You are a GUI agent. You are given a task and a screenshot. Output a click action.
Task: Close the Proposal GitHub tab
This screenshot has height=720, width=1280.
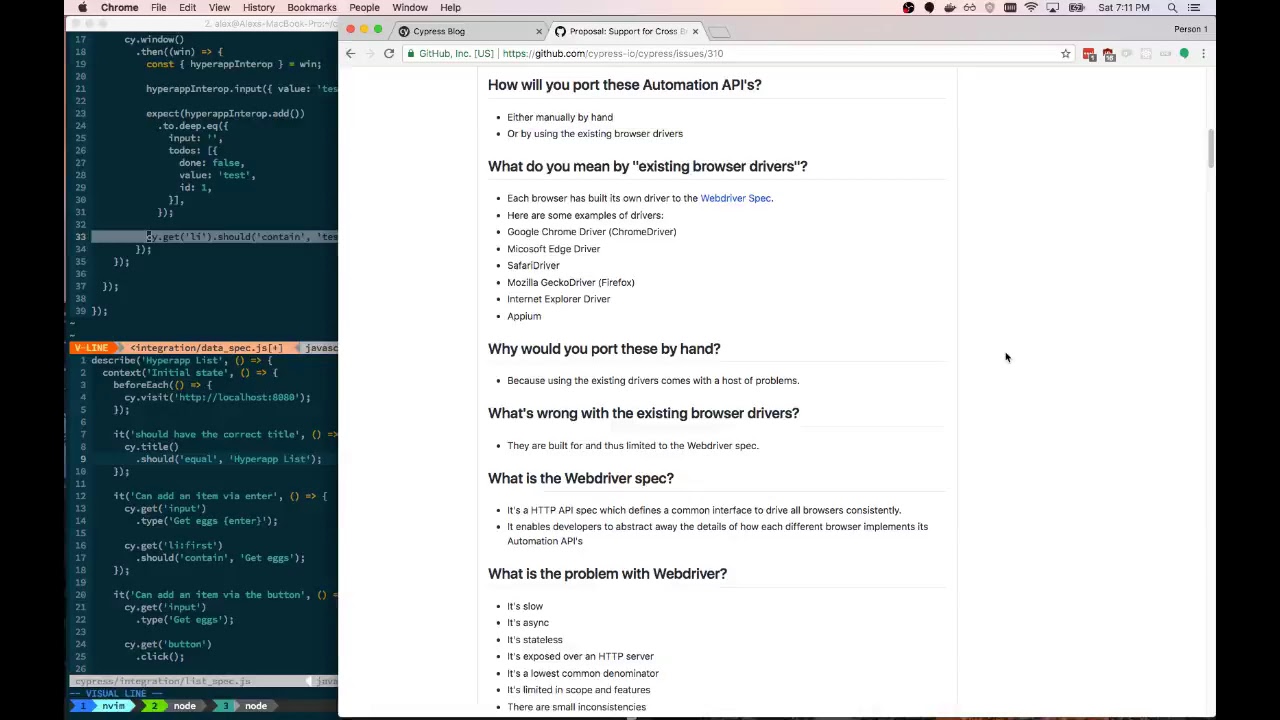coord(695,31)
